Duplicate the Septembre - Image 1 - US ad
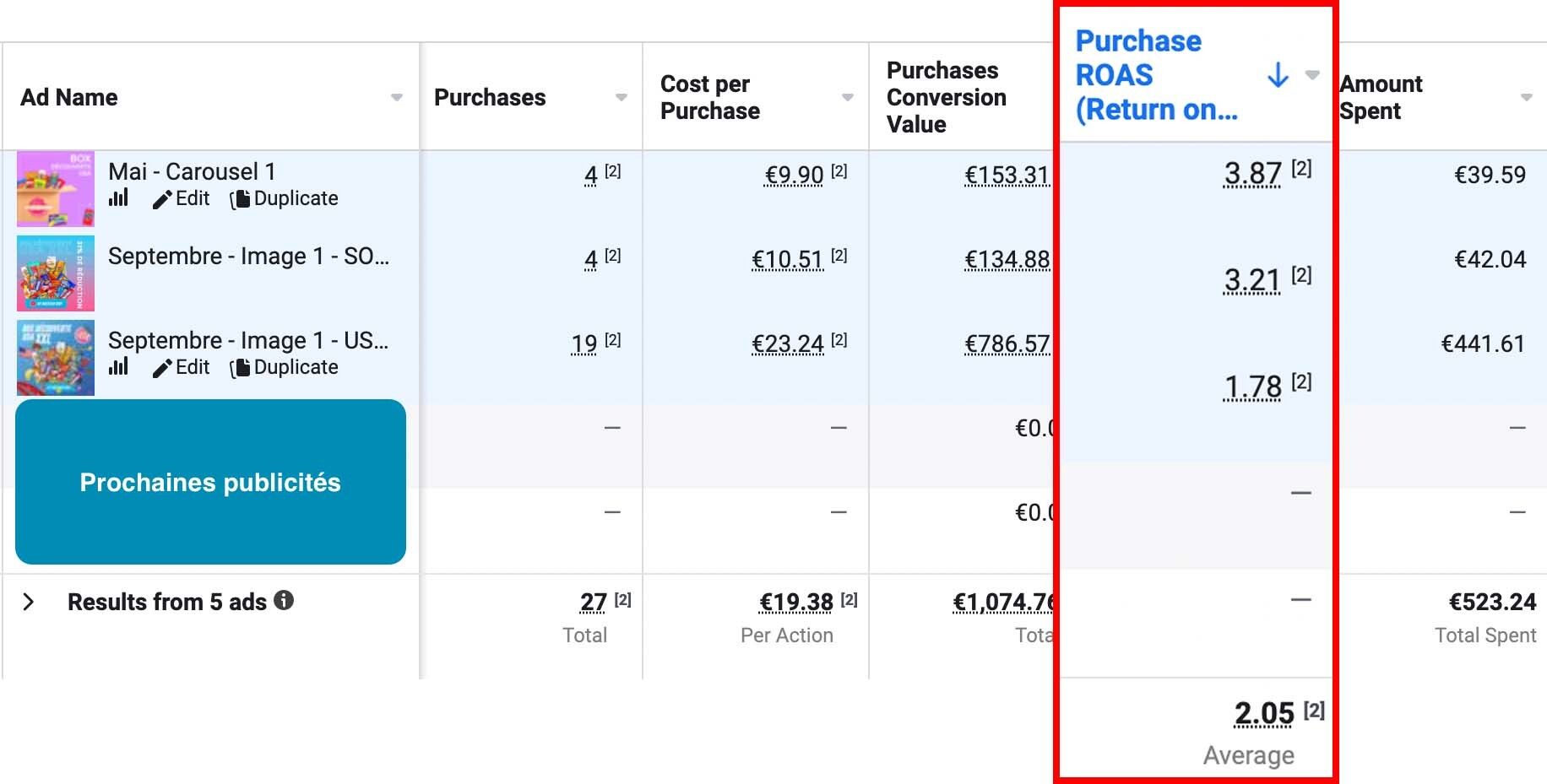Image resolution: width=1547 pixels, height=784 pixels. (x=285, y=368)
